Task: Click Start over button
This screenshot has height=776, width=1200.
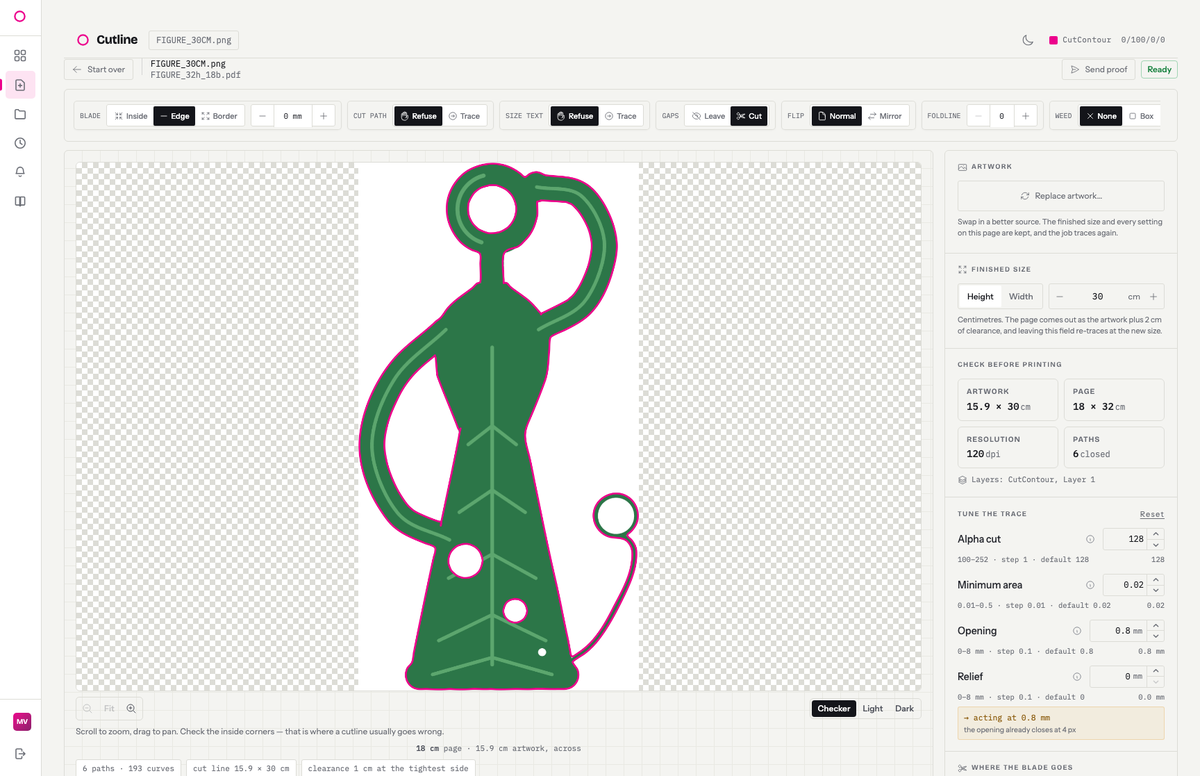Action: tap(99, 69)
